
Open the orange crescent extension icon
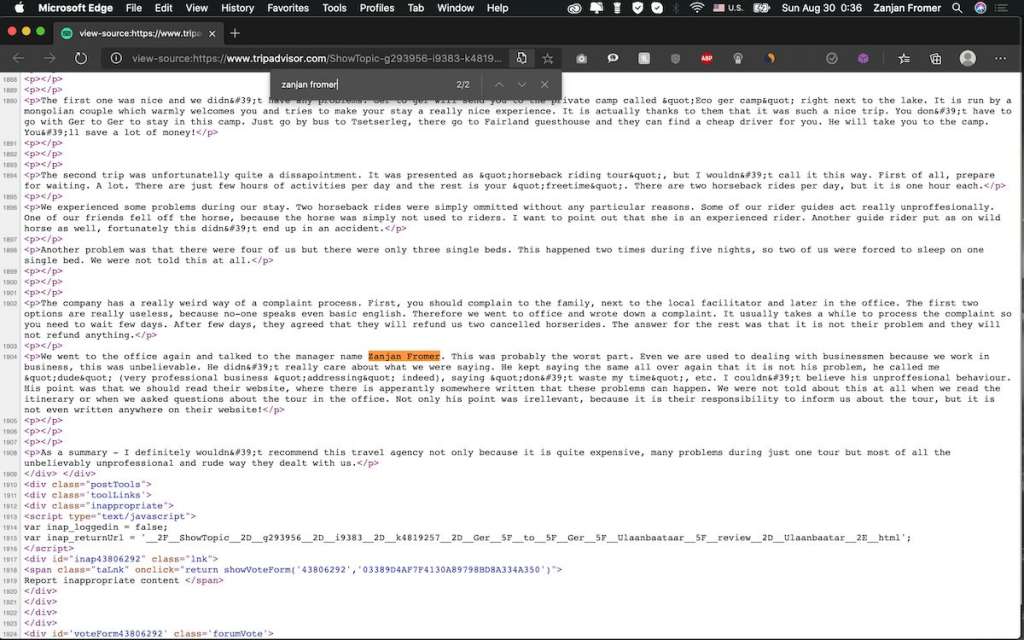(x=771, y=58)
